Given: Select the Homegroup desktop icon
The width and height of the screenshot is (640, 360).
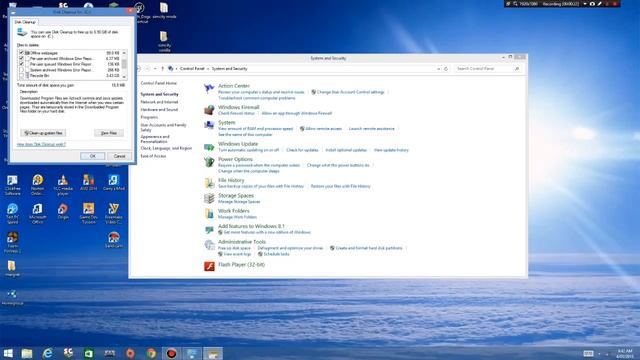Looking at the screenshot, I should coord(12,297).
